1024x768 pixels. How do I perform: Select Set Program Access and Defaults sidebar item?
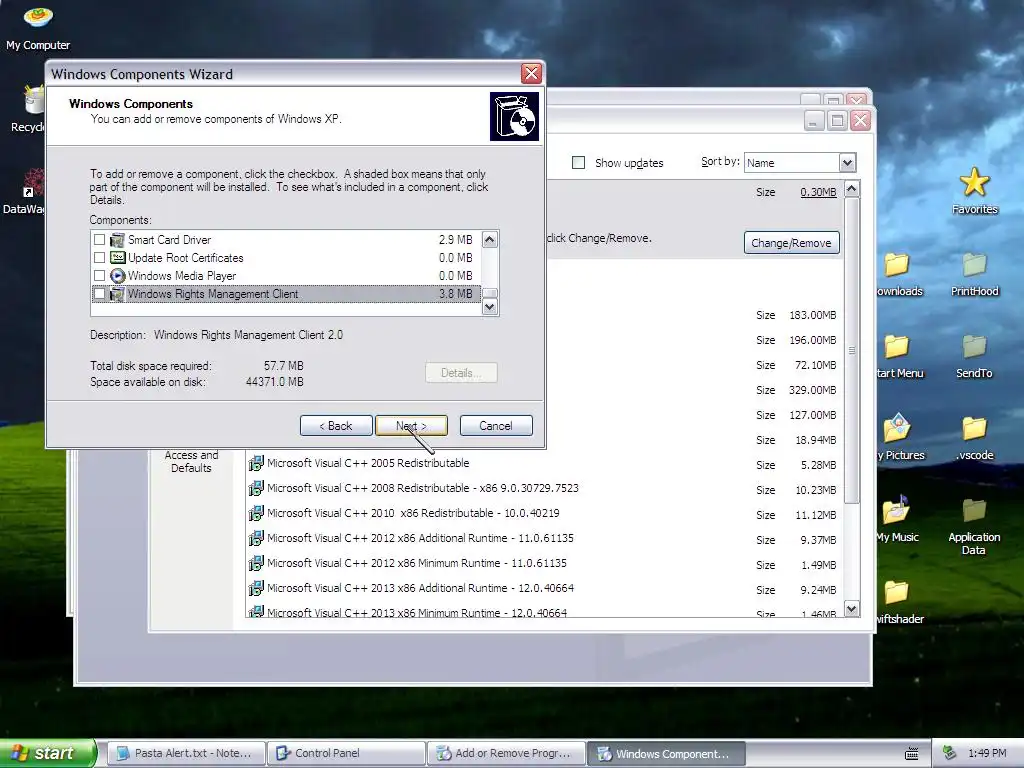pyautogui.click(x=191, y=461)
